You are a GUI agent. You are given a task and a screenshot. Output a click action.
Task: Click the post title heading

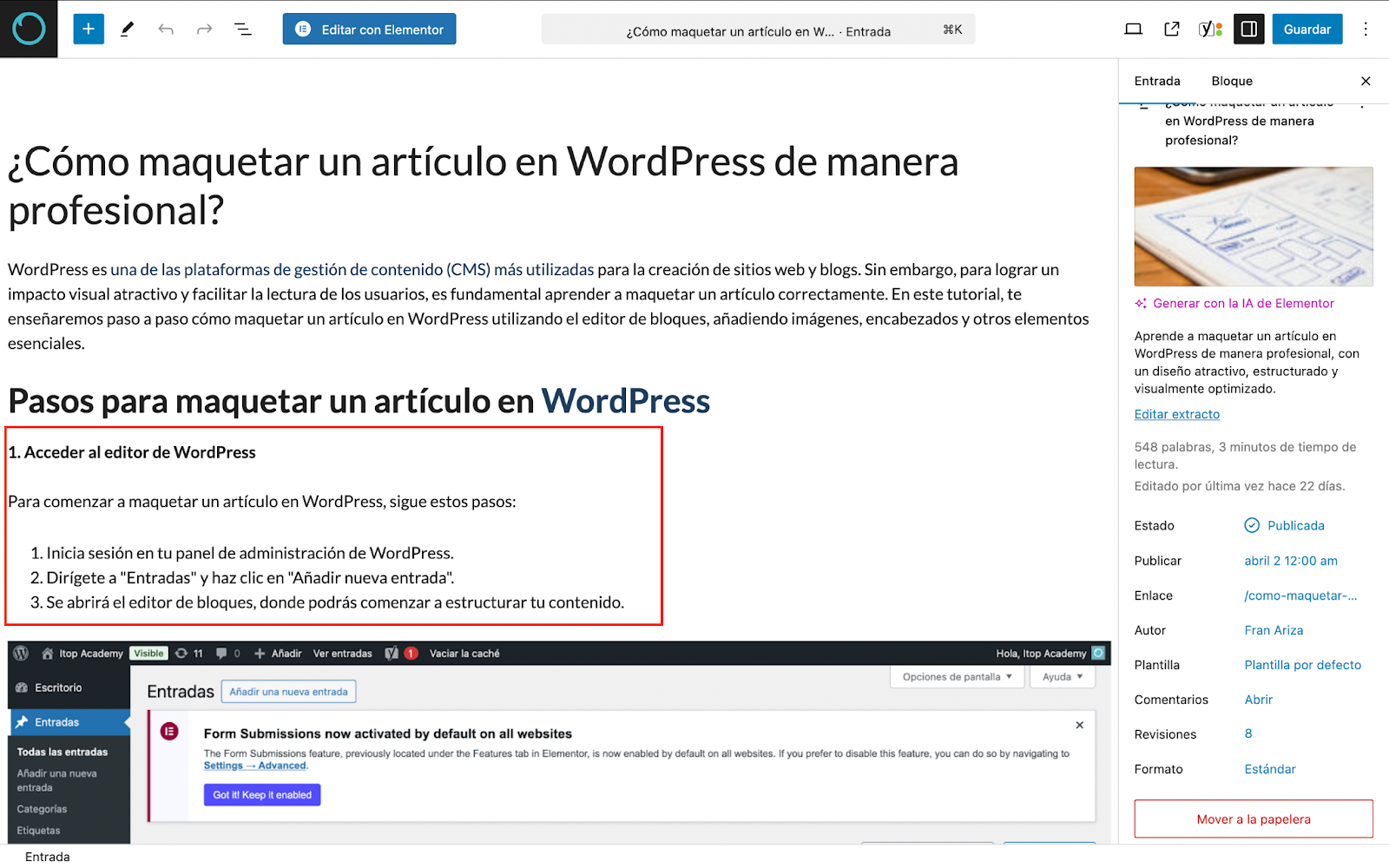[483, 186]
